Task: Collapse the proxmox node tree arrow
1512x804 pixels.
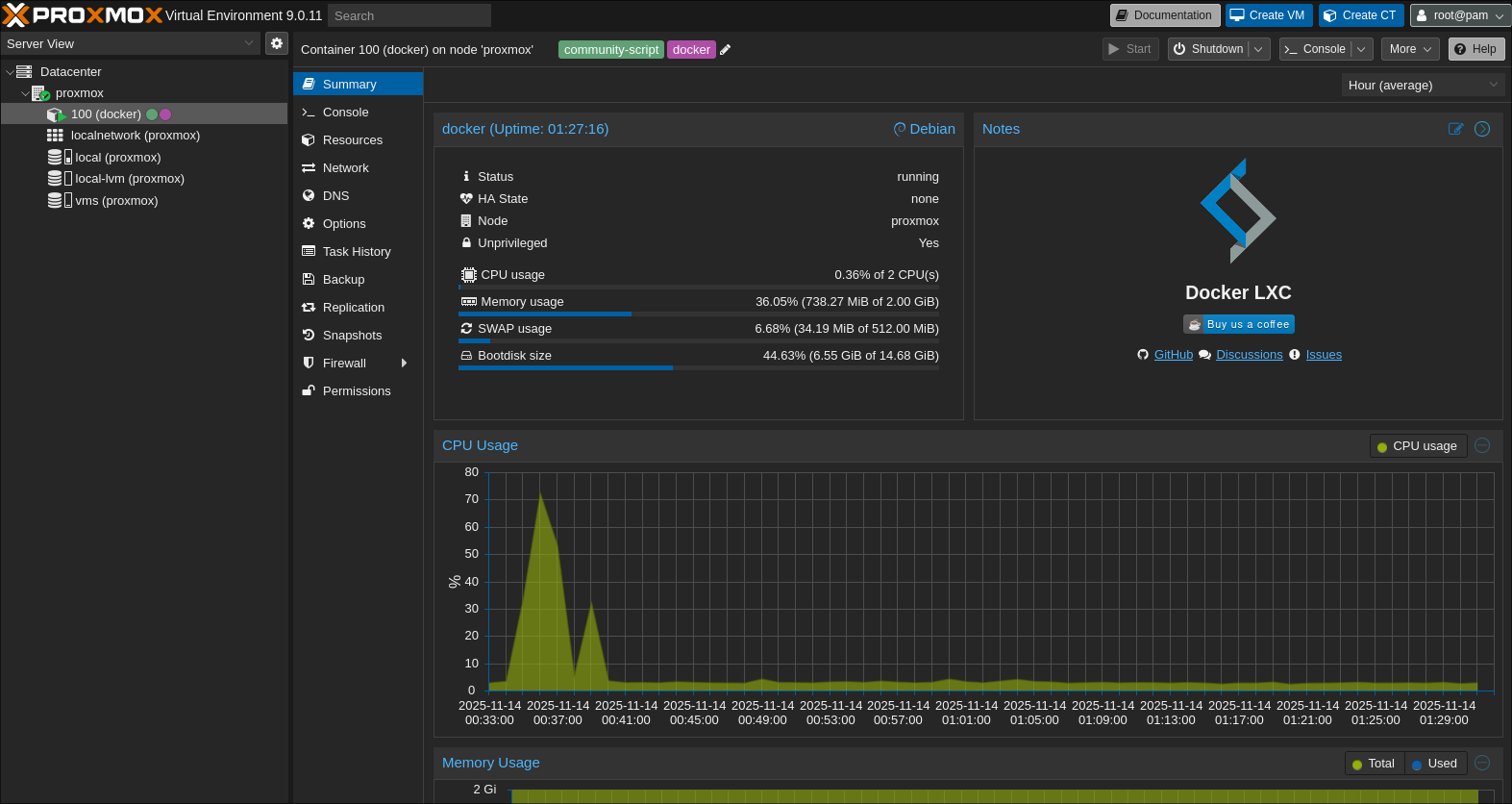Action: [x=25, y=93]
